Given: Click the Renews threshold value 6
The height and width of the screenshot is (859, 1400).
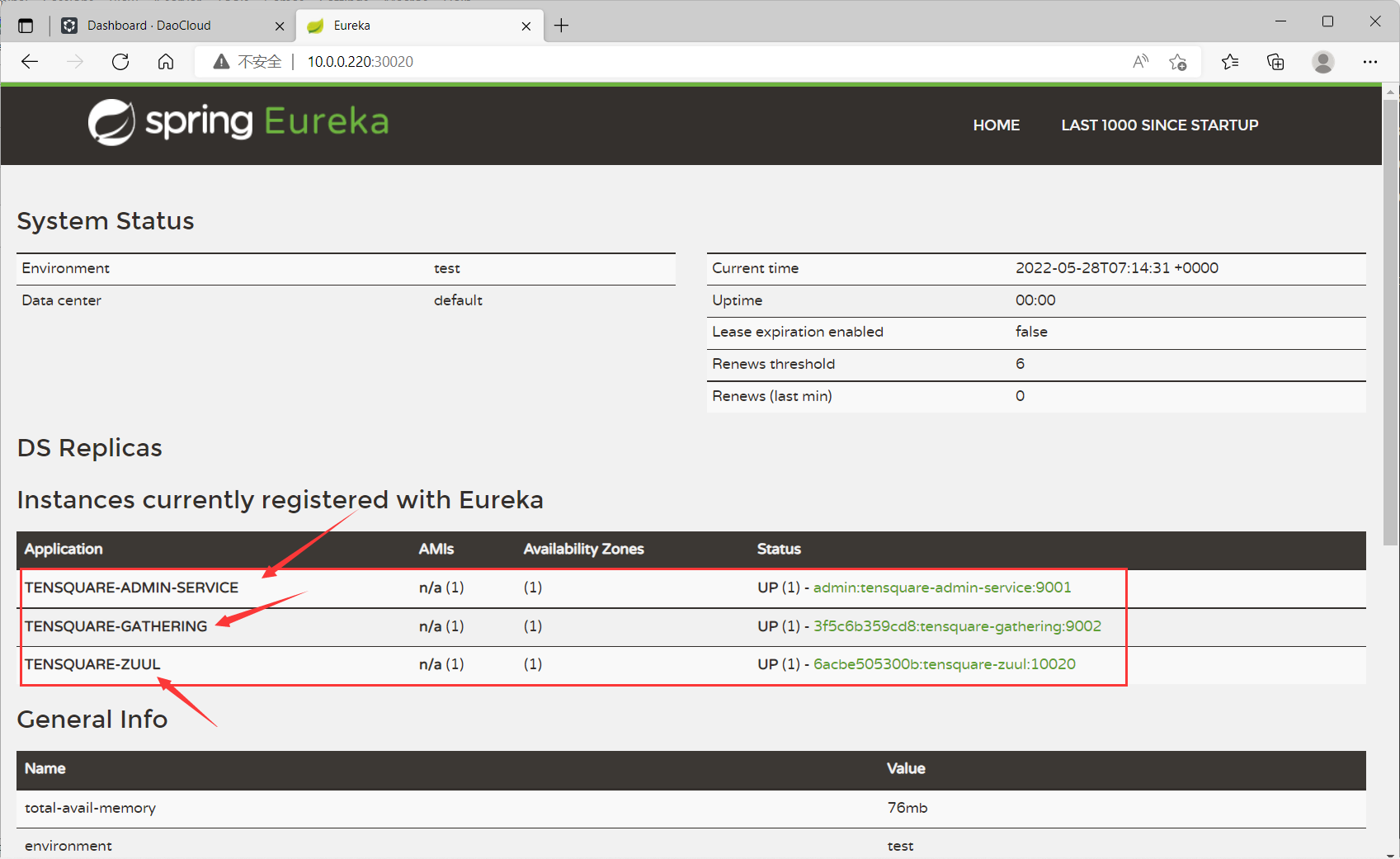Looking at the screenshot, I should coord(1021,364).
